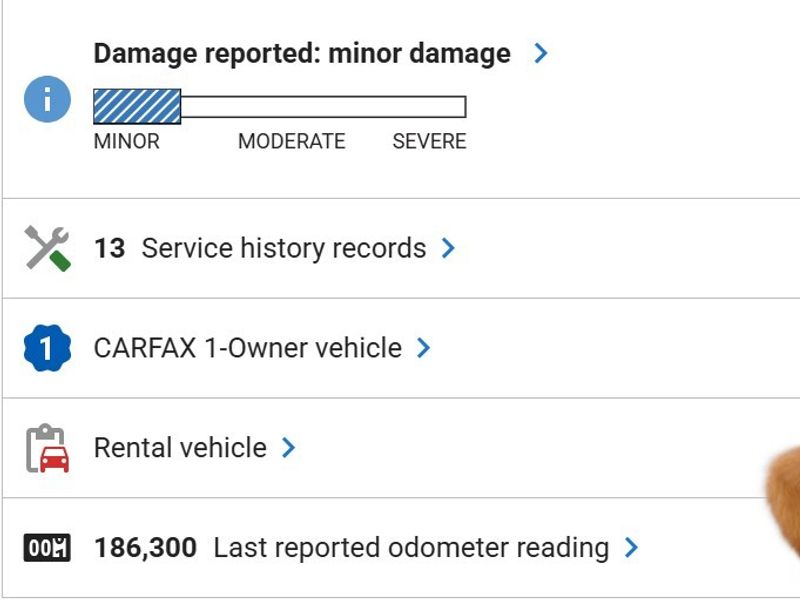The image size is (800, 600).
Task: Click the 186,300 odometer value
Action: 144,548
